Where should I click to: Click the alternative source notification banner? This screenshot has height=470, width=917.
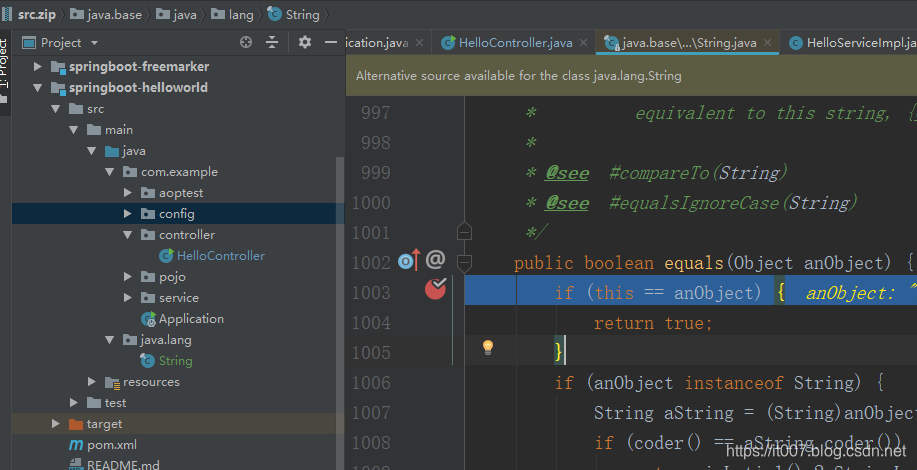point(632,76)
